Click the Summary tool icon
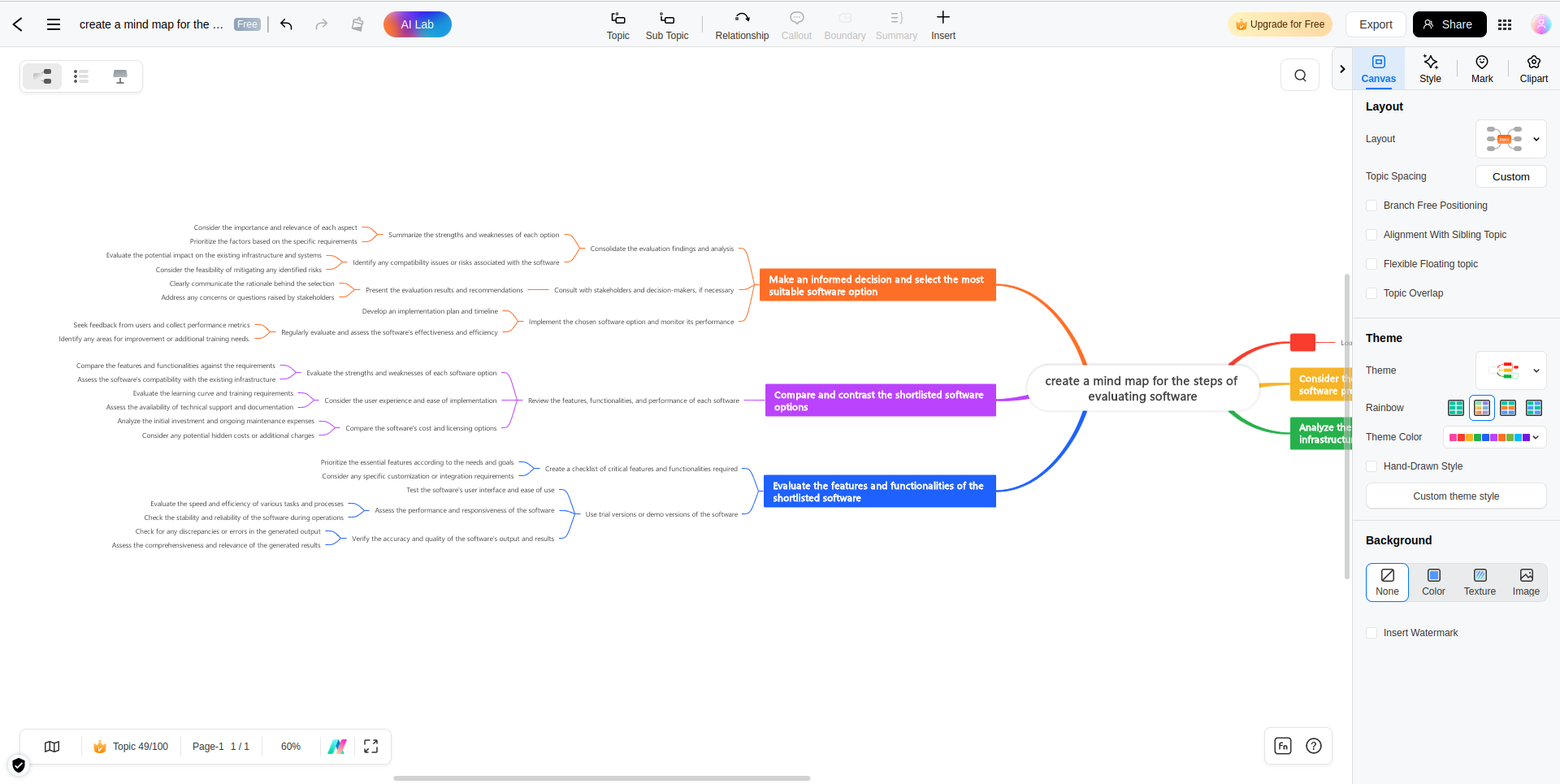The height and width of the screenshot is (784, 1560). click(896, 24)
